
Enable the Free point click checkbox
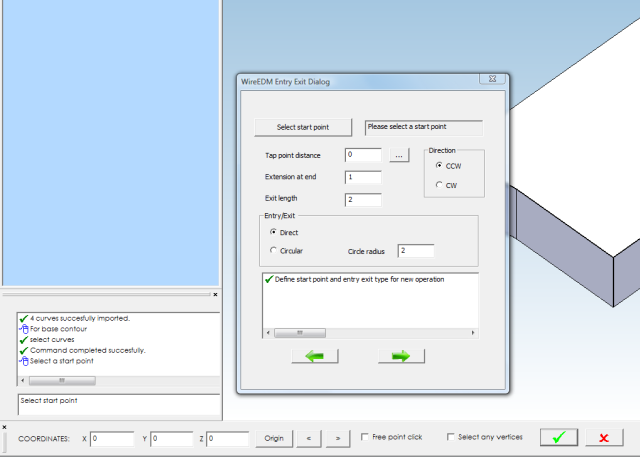[x=365, y=437]
